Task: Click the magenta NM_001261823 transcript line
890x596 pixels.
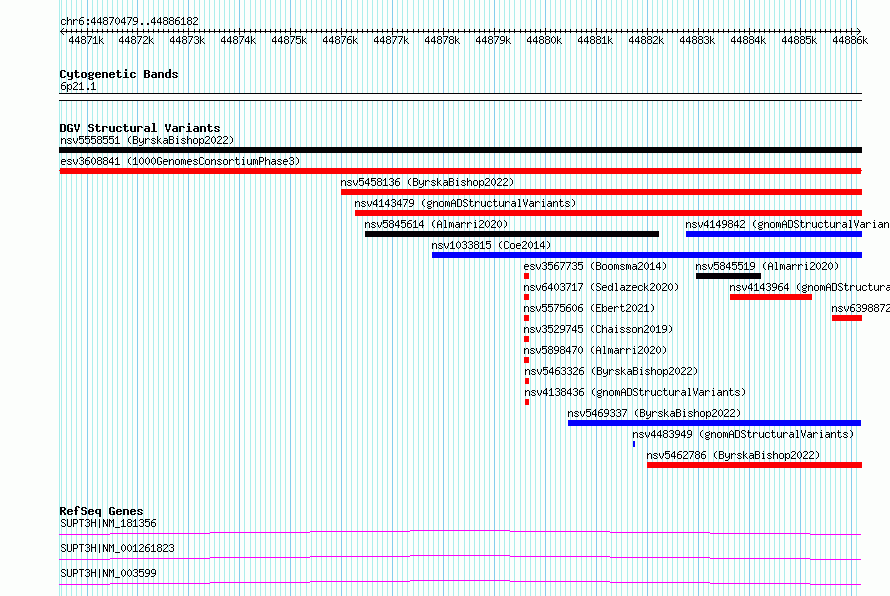Action: click(460, 557)
